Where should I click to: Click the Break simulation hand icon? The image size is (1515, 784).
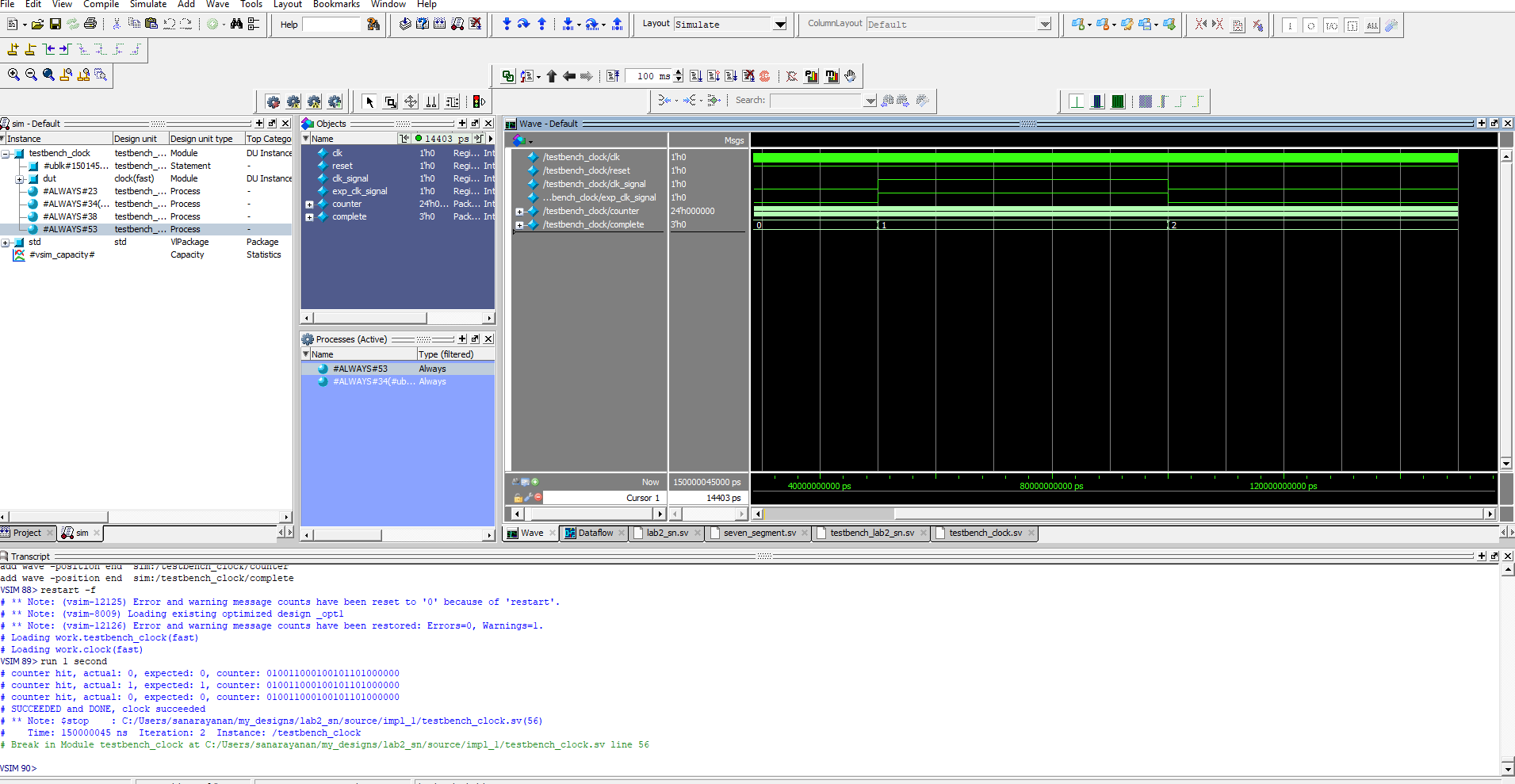coord(850,76)
